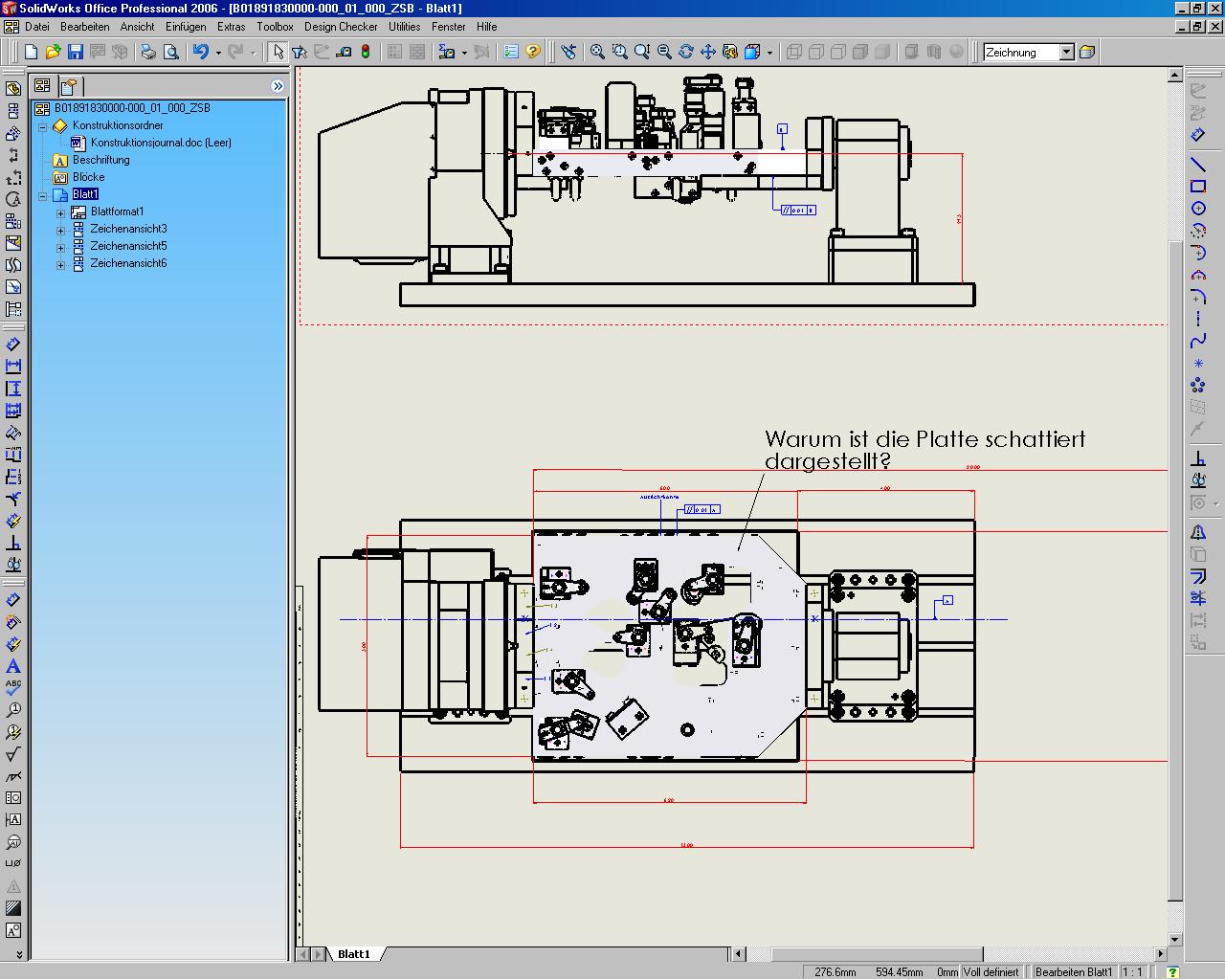
Task: Click the Print icon in toolbar
Action: [x=148, y=52]
